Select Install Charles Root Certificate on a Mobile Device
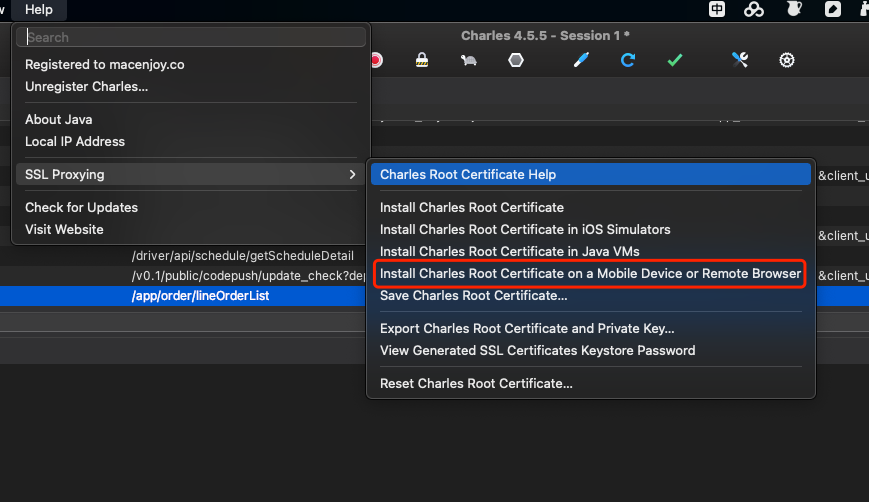 [590, 273]
